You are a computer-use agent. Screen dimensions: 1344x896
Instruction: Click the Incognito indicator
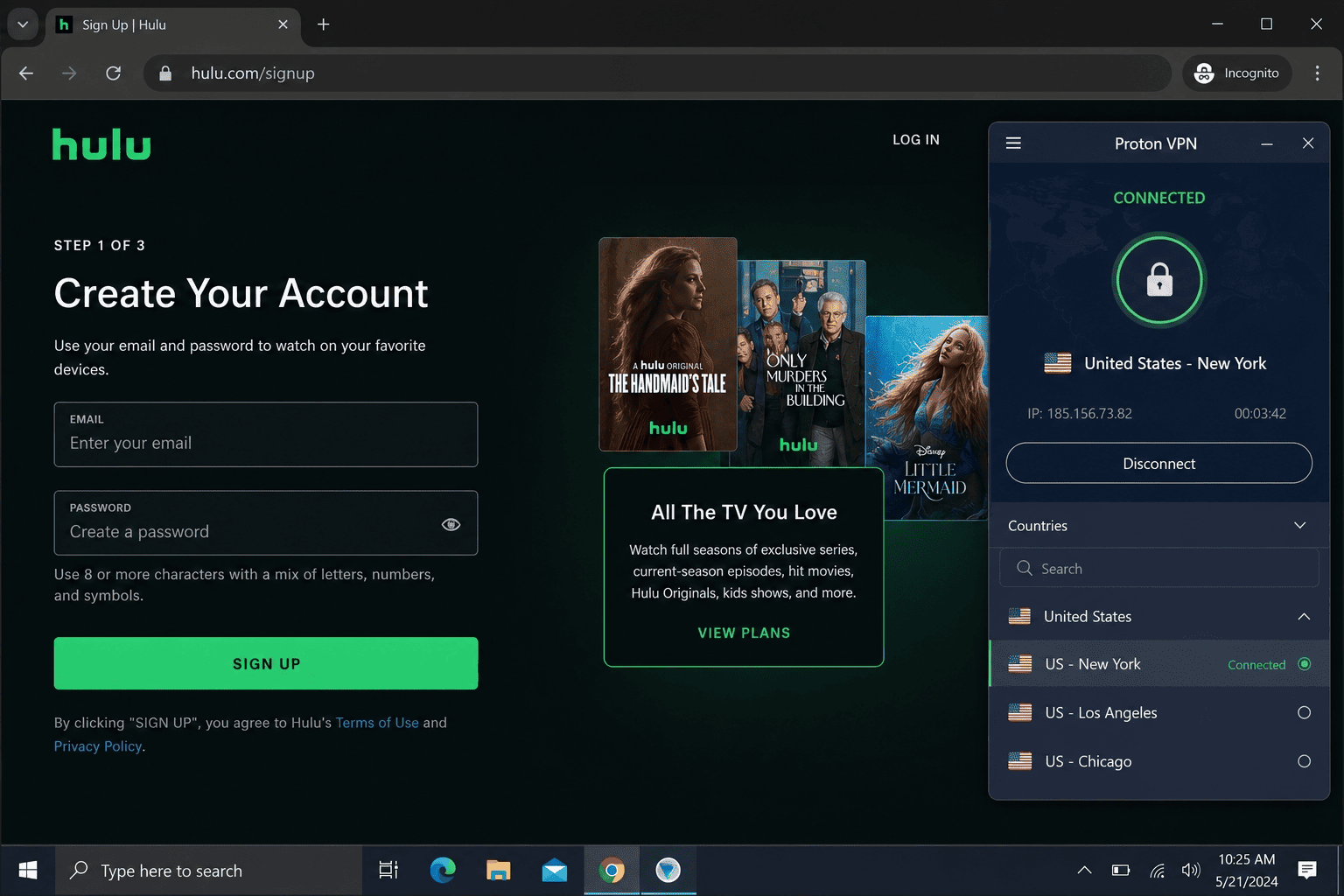point(1237,73)
